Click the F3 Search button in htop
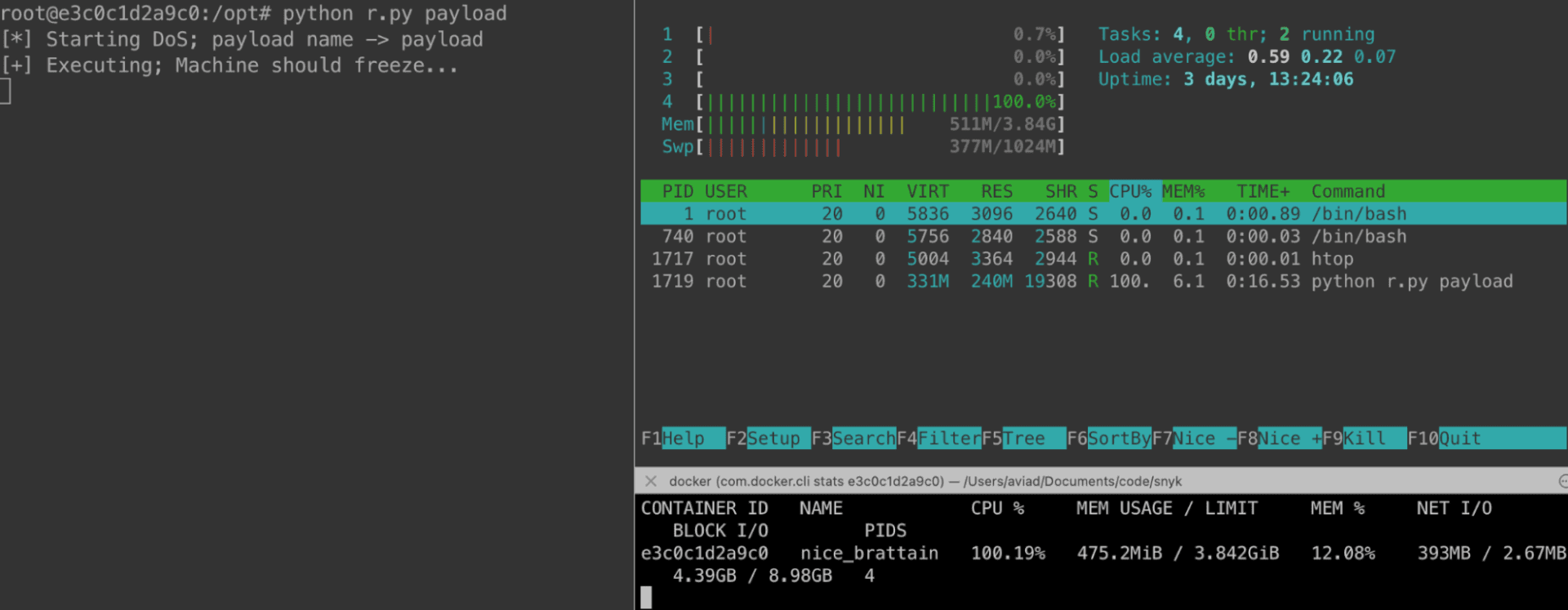This screenshot has height=610, width=1568. (x=853, y=439)
